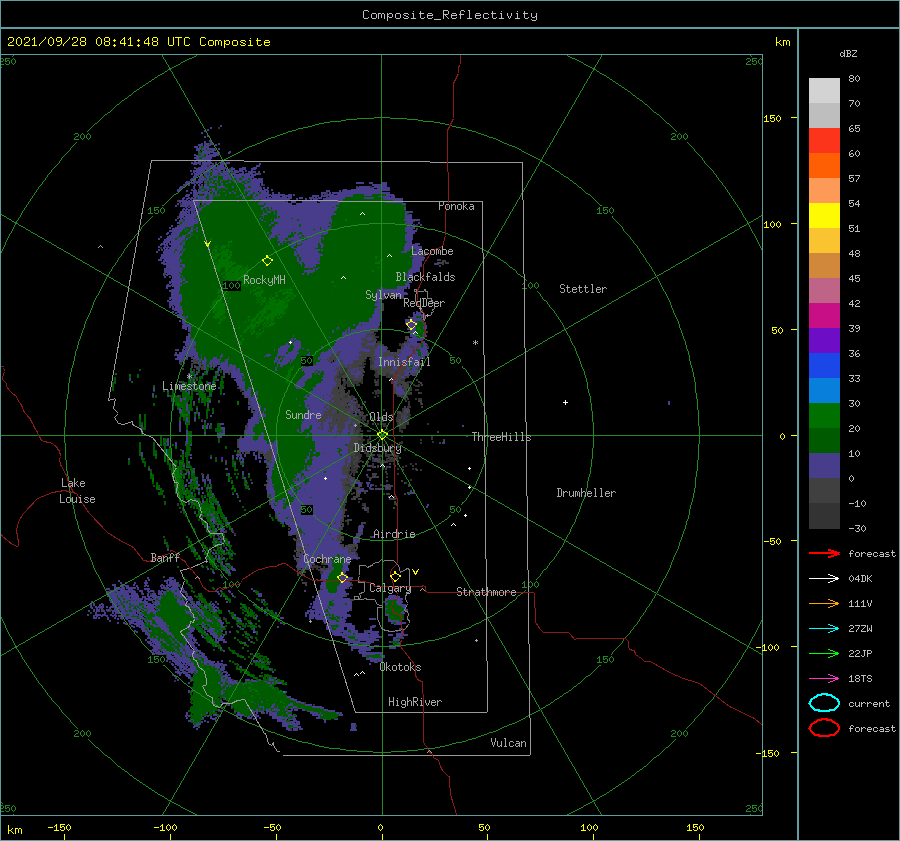
Task: Select the orange 60 dBZ legend block
Action: 824,165
